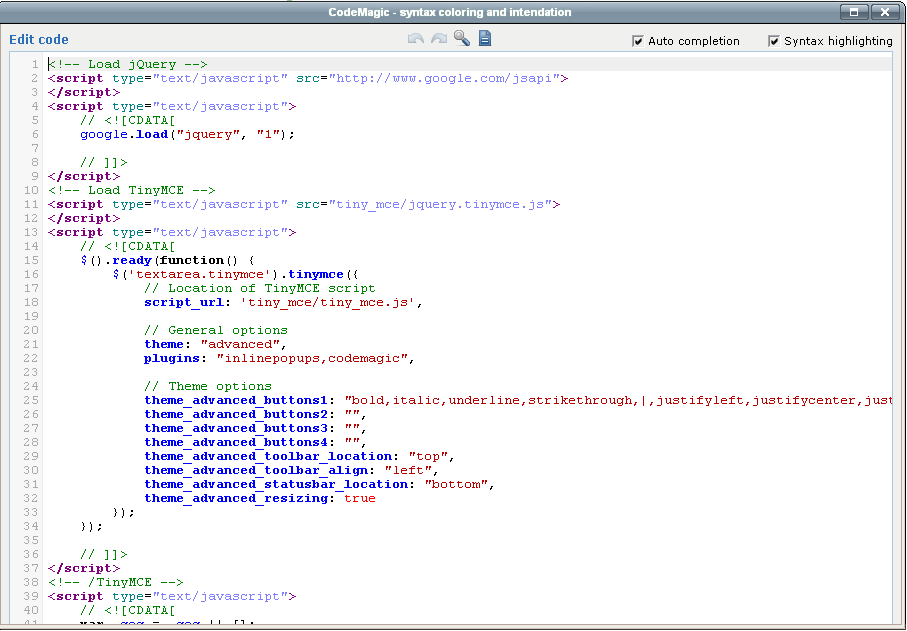The height and width of the screenshot is (631, 907).
Task: Click the "left" string value
Action: click(x=408, y=470)
